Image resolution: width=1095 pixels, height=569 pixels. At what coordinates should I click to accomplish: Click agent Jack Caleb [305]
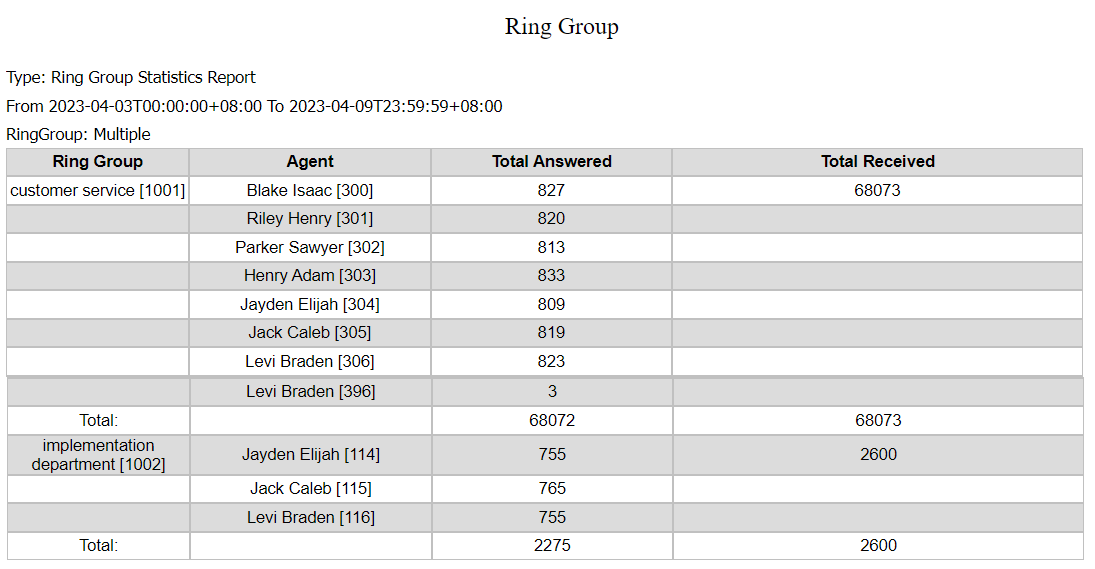point(310,333)
